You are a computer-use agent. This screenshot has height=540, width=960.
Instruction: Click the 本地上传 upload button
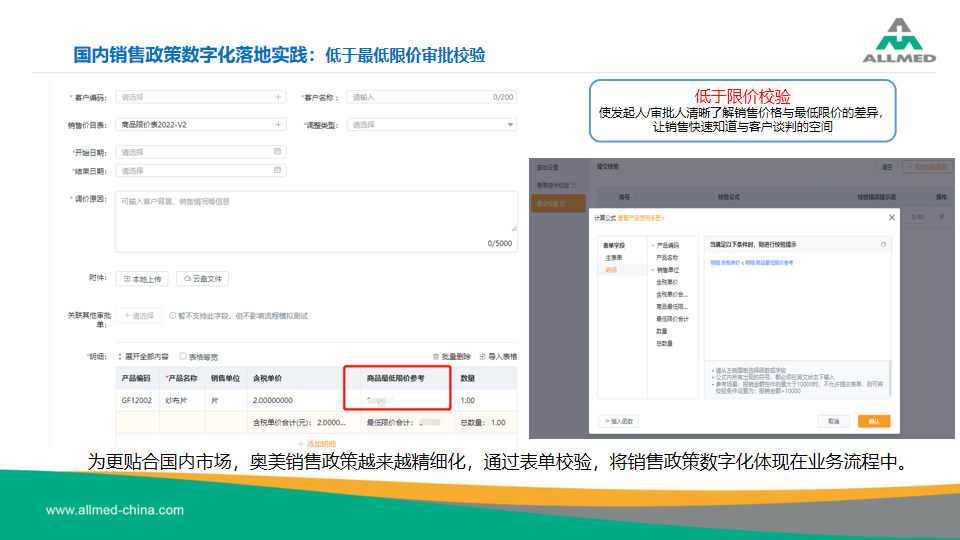(142, 279)
